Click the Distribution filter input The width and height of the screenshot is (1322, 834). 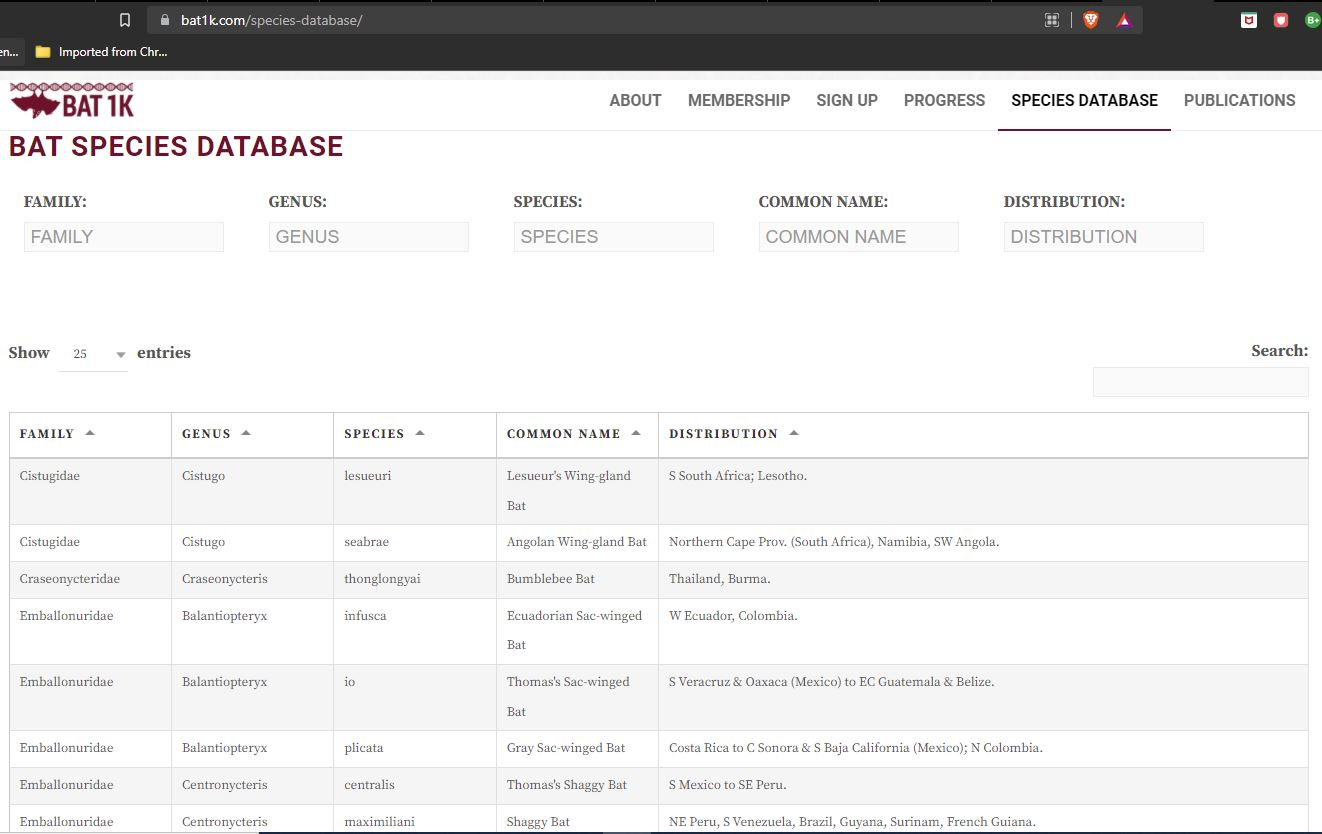(x=1104, y=237)
